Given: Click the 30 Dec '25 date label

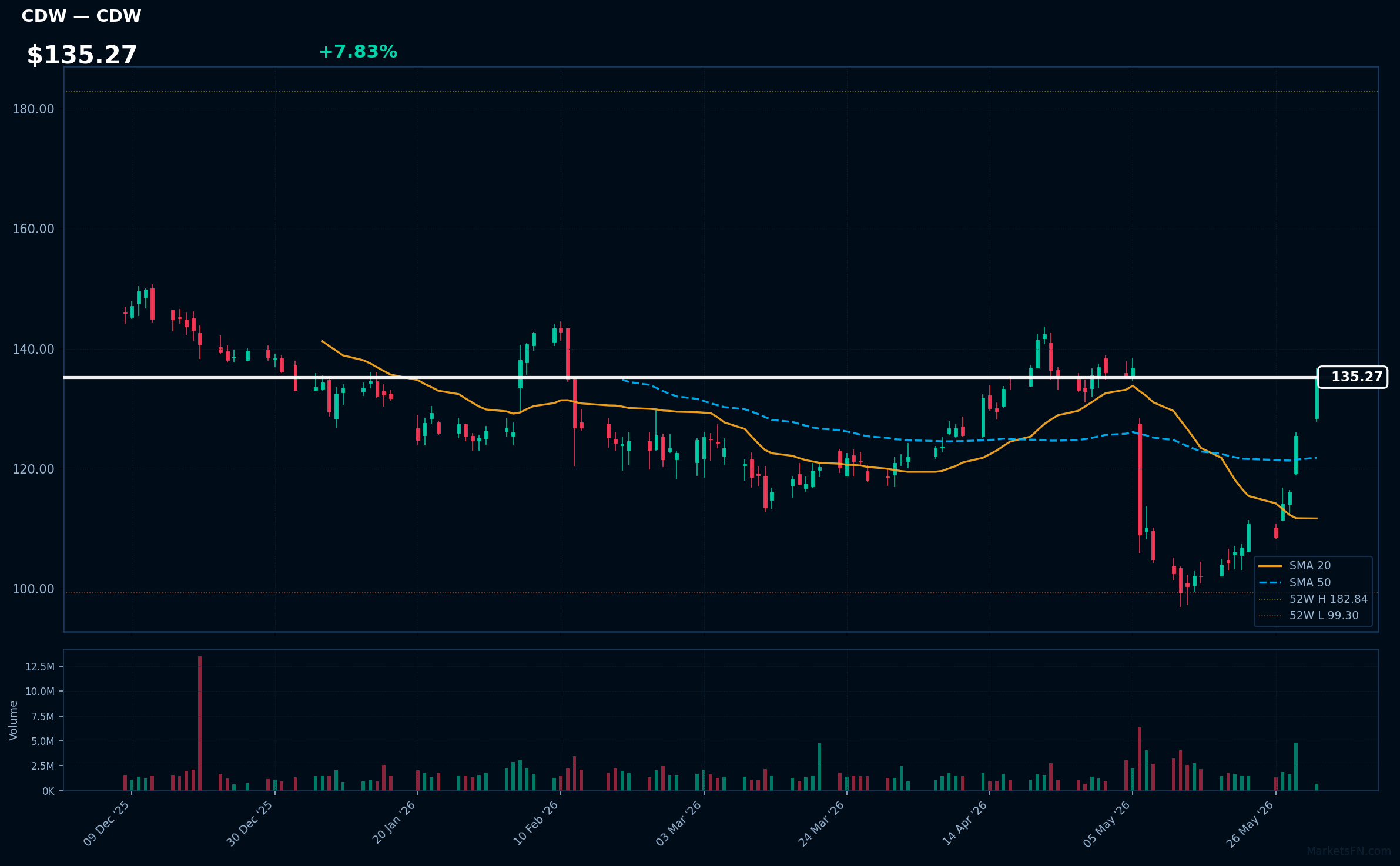Looking at the screenshot, I should [250, 824].
